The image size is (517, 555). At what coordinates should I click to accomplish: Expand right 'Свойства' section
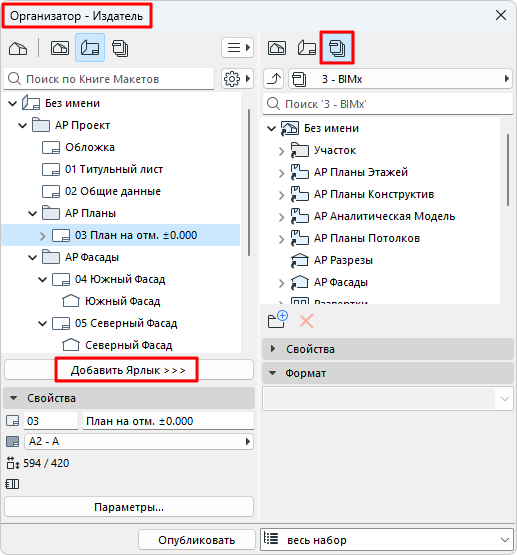point(272,349)
